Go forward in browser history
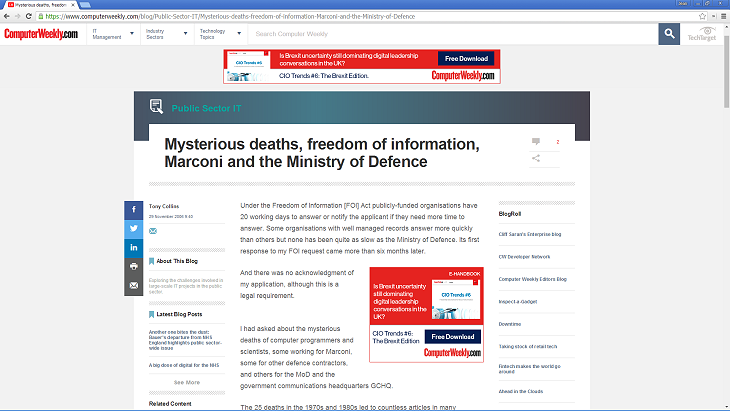730x411 pixels. click(x=17, y=16)
